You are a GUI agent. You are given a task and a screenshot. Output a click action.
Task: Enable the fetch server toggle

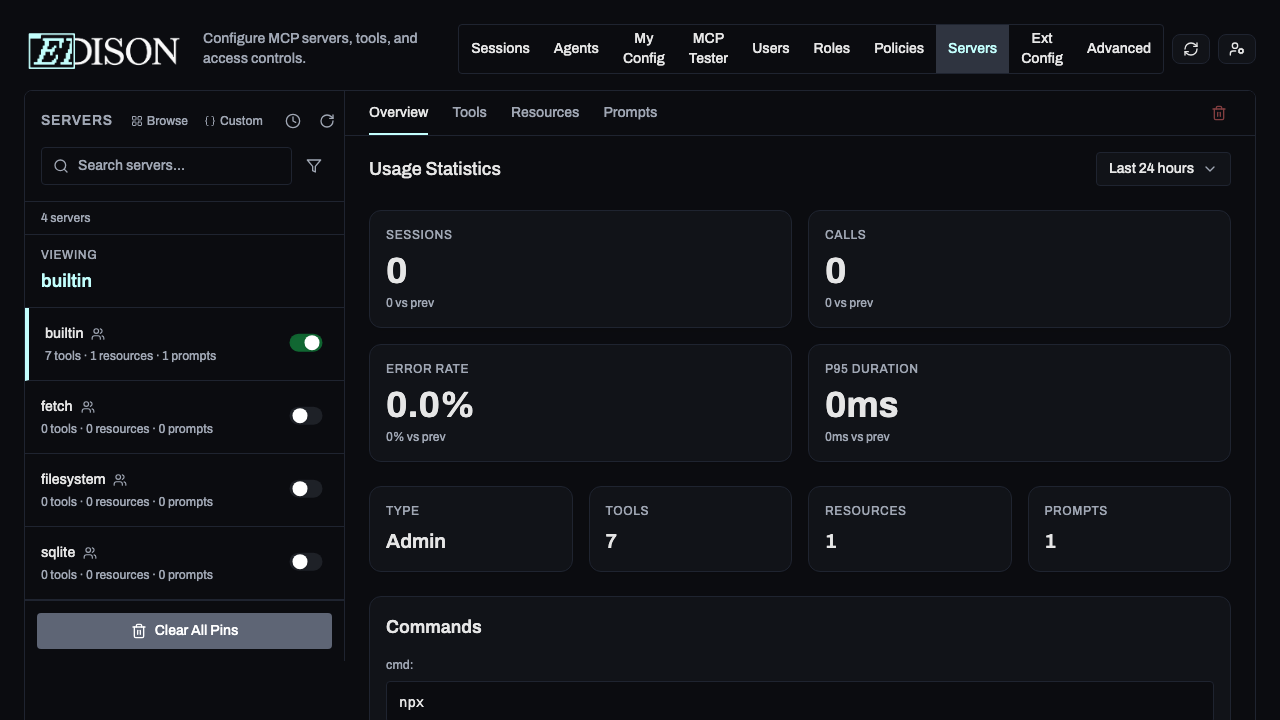(306, 415)
